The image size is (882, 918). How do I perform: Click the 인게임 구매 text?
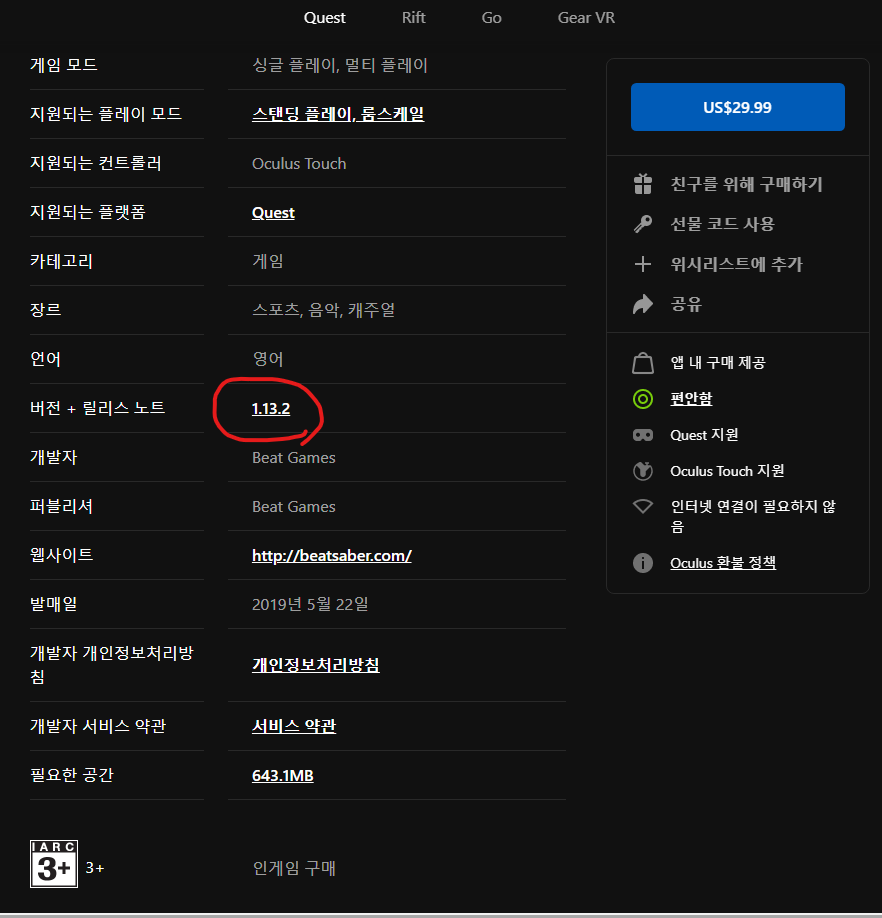pyautogui.click(x=294, y=868)
